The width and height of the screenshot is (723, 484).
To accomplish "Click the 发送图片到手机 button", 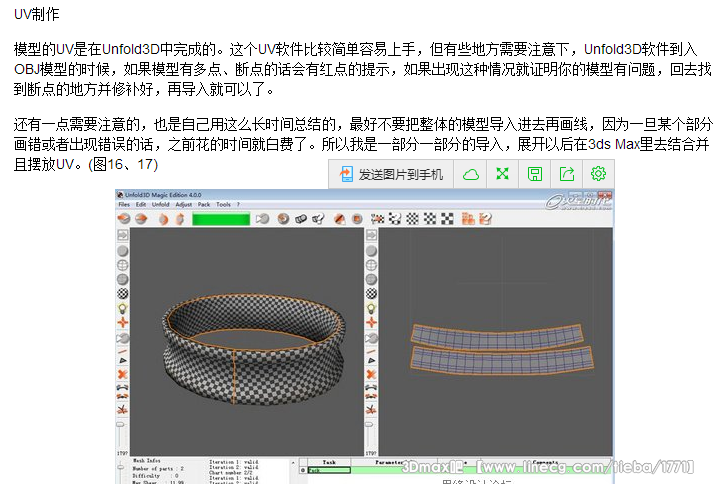I will coord(391,174).
